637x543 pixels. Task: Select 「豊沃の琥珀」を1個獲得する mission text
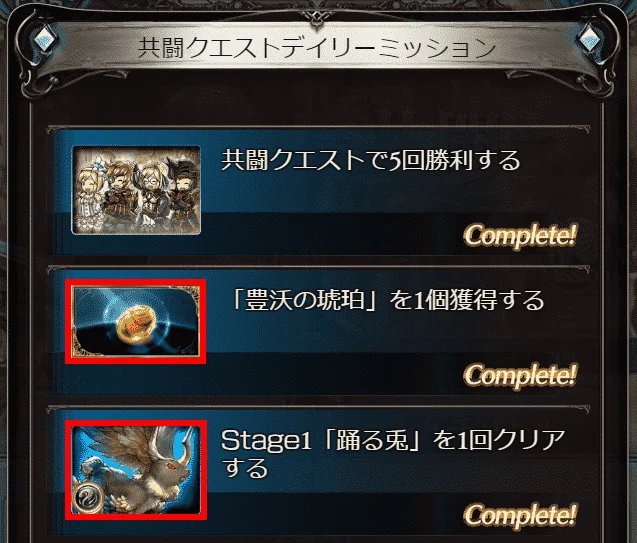386,300
